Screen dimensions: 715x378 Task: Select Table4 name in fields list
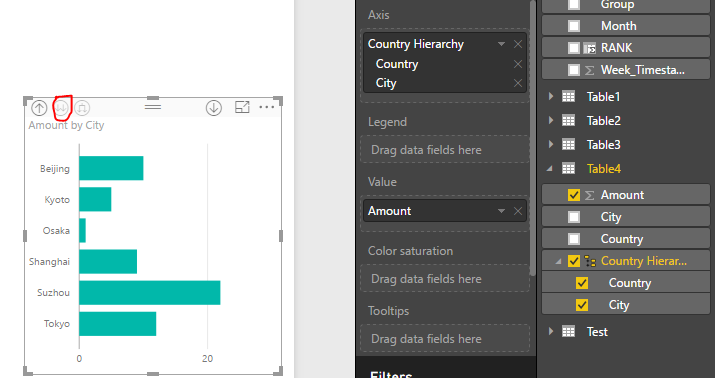click(604, 169)
